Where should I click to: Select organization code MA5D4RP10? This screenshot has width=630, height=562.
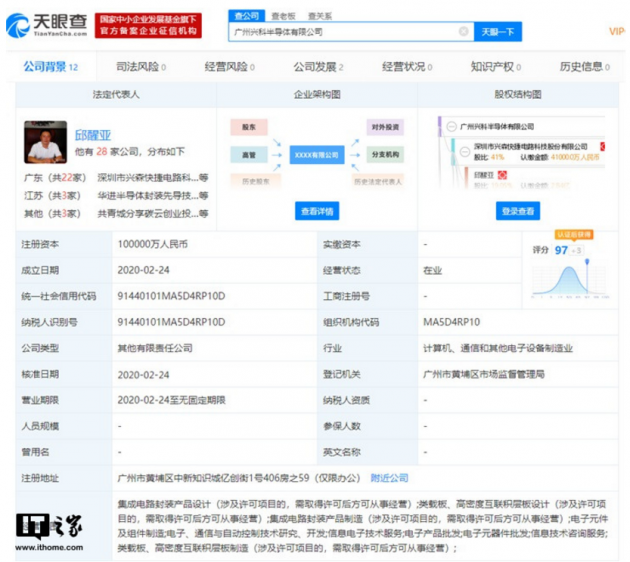(452, 322)
